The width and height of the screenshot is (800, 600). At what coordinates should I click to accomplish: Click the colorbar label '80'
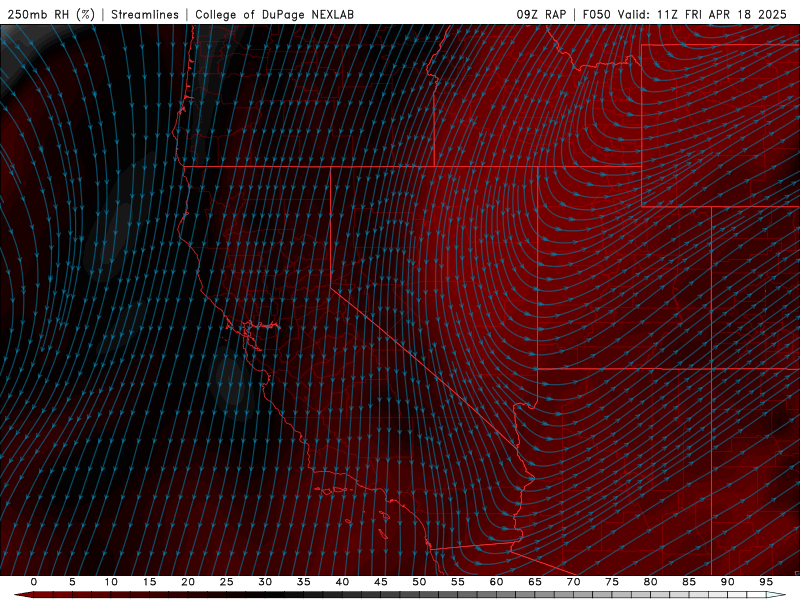point(650,582)
